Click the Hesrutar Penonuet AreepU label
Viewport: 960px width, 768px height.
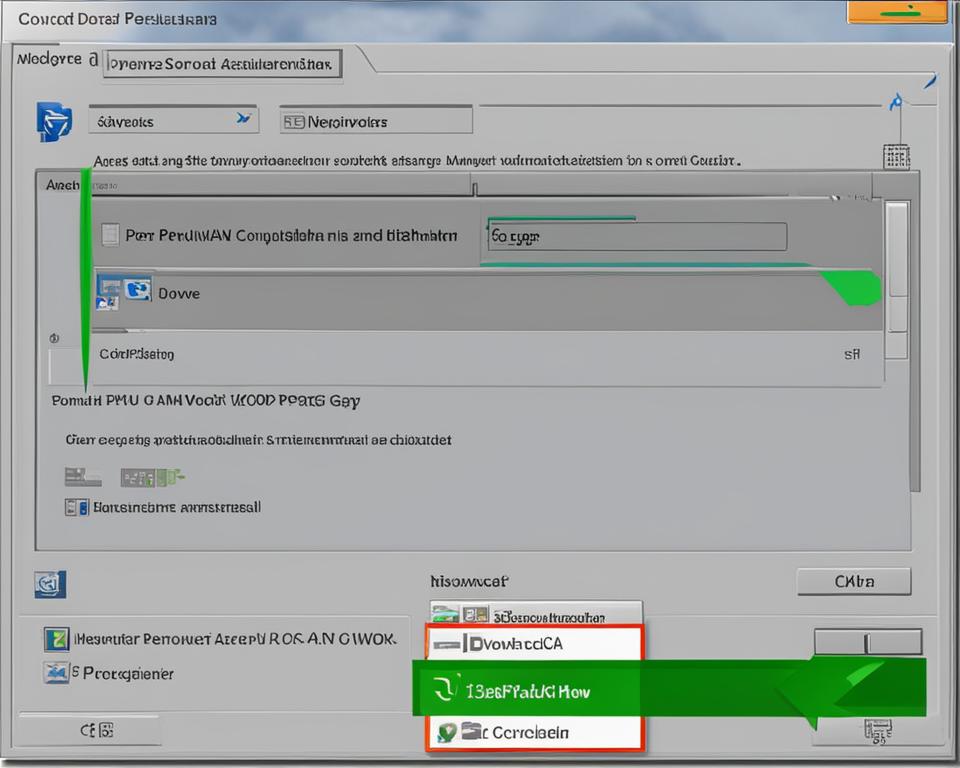click(x=235, y=639)
